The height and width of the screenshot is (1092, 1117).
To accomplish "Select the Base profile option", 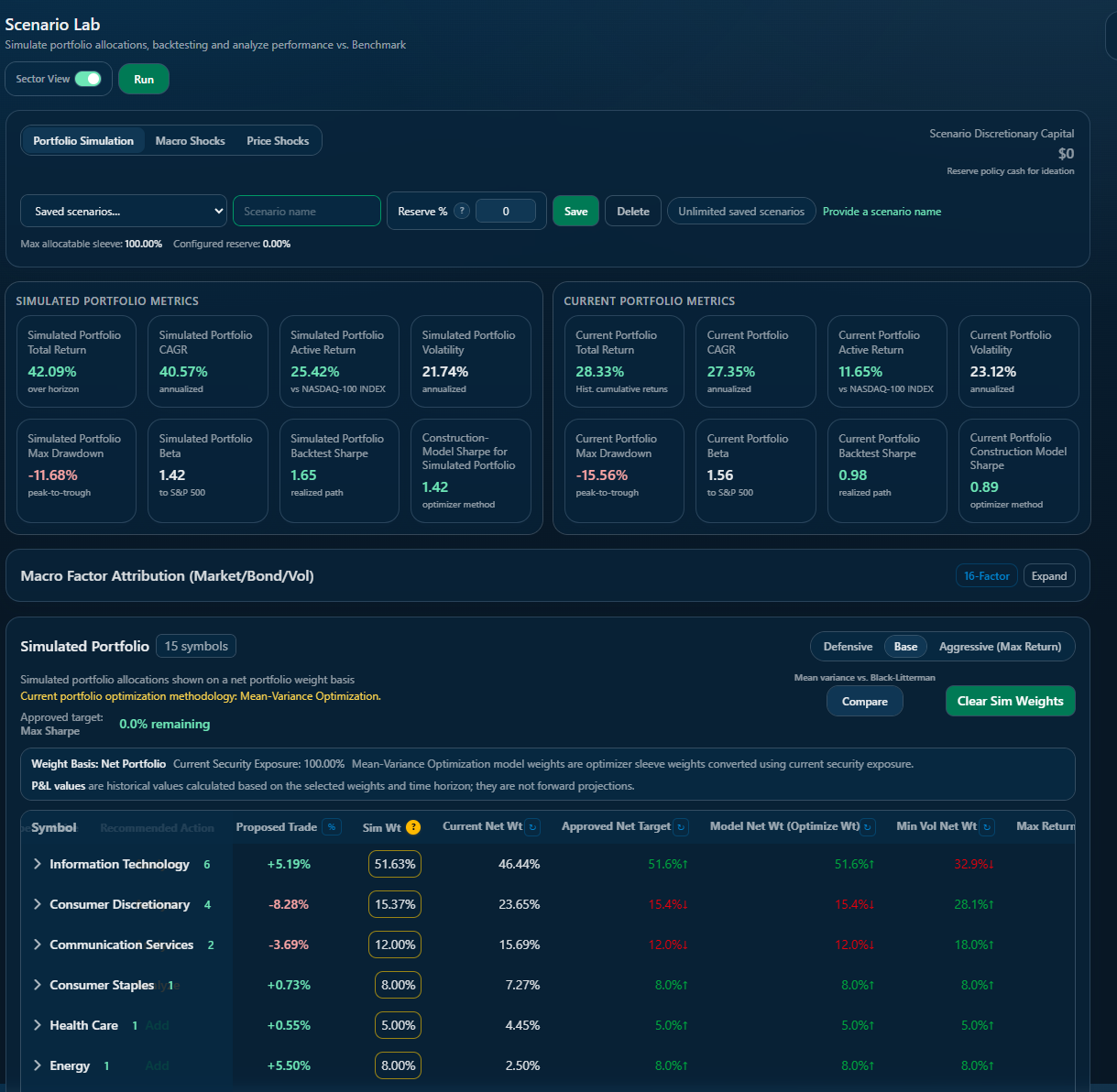I will (905, 647).
